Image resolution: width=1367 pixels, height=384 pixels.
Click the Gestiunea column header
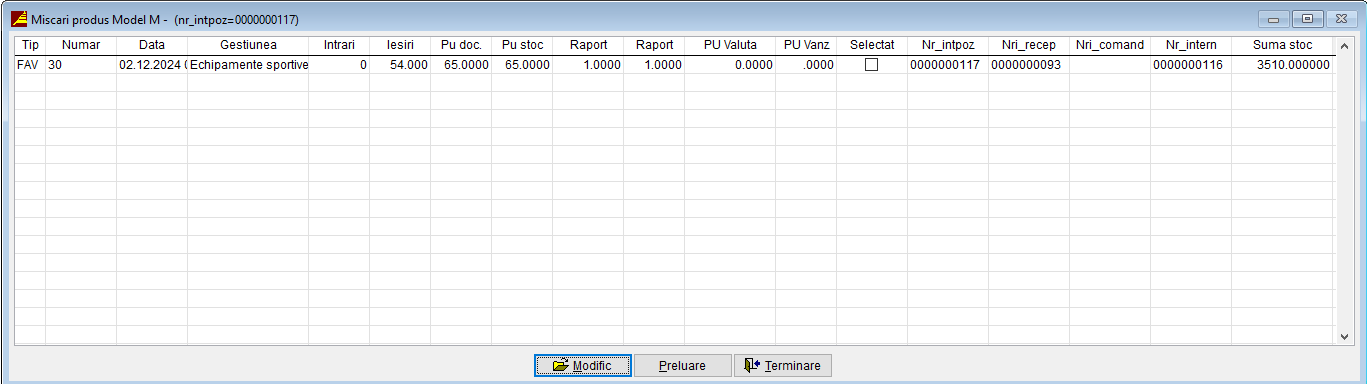pos(248,45)
